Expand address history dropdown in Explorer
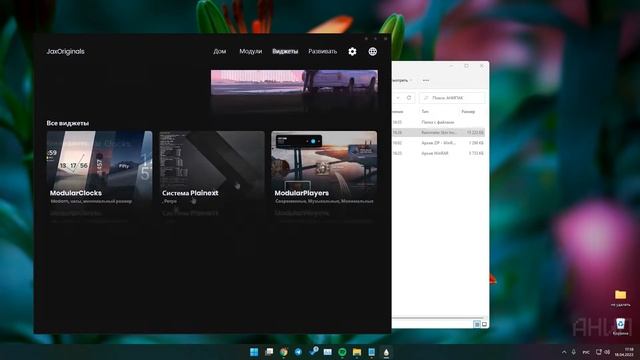This screenshot has height=360, width=640. coord(398,98)
